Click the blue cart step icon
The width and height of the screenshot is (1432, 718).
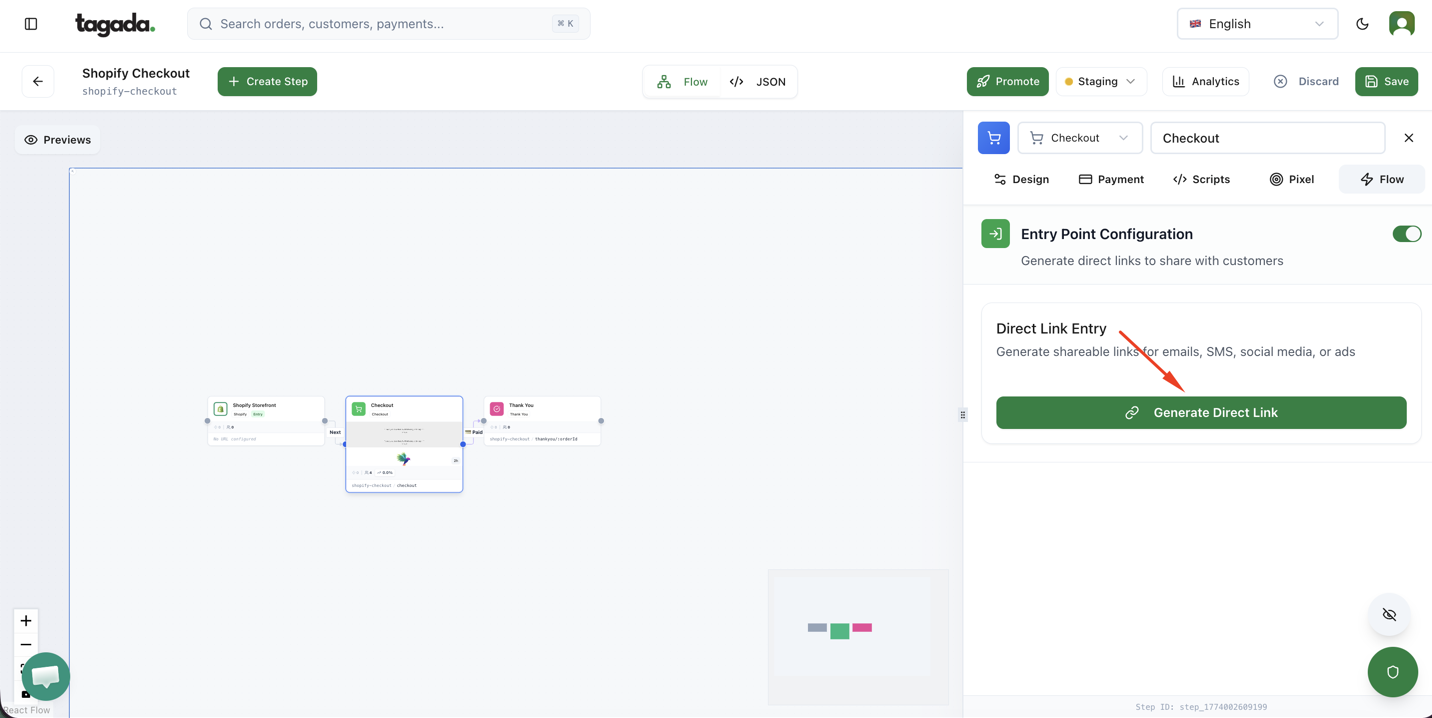point(993,138)
